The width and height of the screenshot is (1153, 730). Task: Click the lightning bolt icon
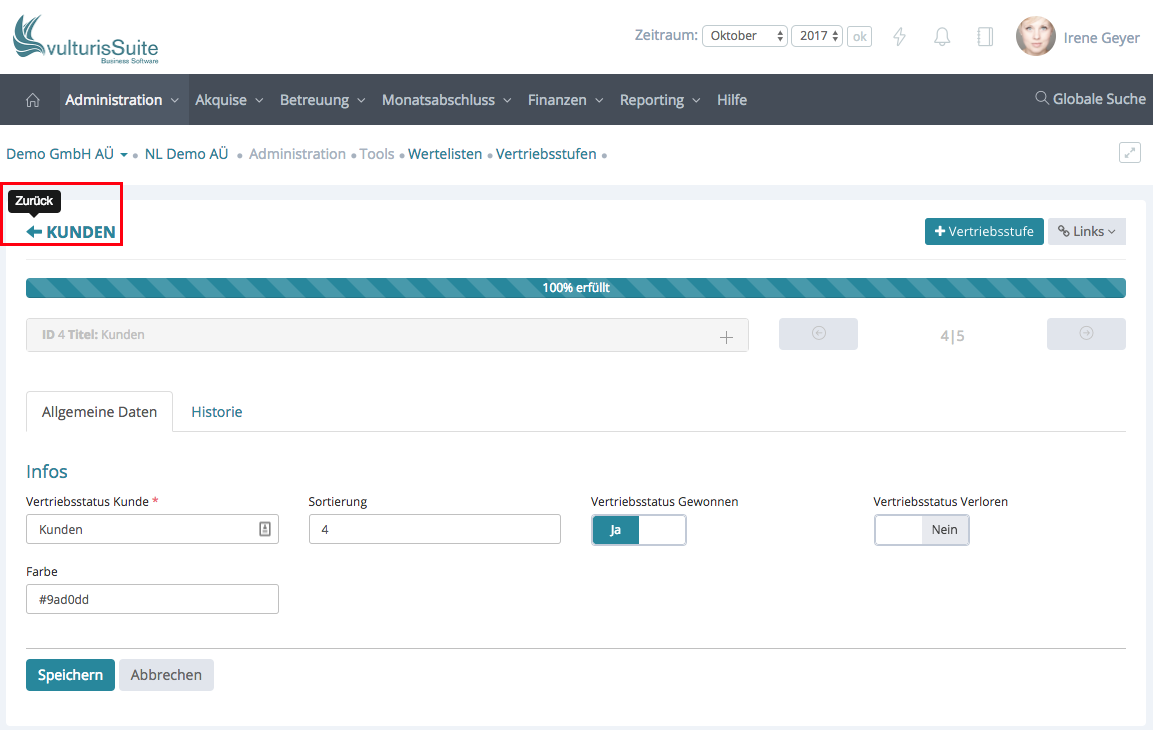tap(899, 37)
